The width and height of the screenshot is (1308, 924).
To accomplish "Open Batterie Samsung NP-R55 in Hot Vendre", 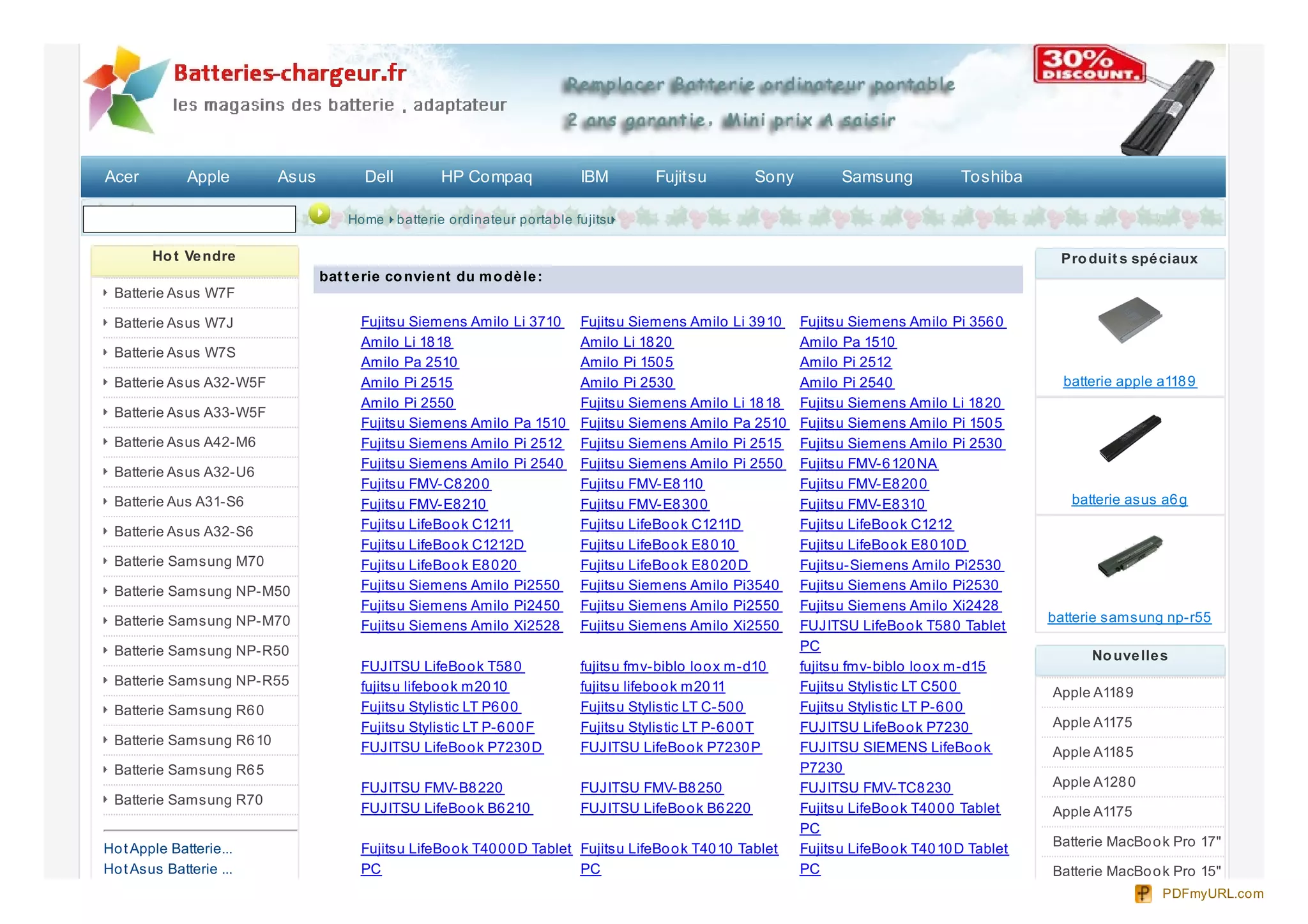I will (201, 681).
